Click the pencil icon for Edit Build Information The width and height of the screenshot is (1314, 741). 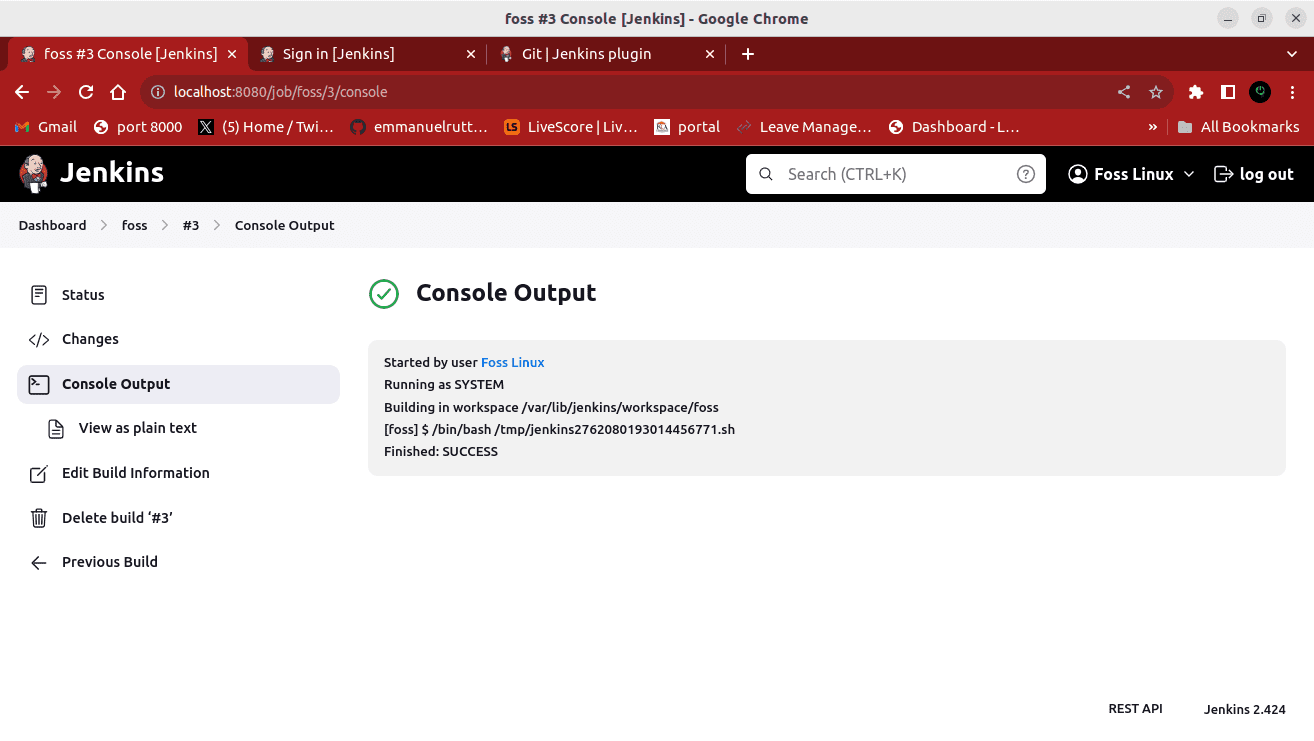click(39, 473)
